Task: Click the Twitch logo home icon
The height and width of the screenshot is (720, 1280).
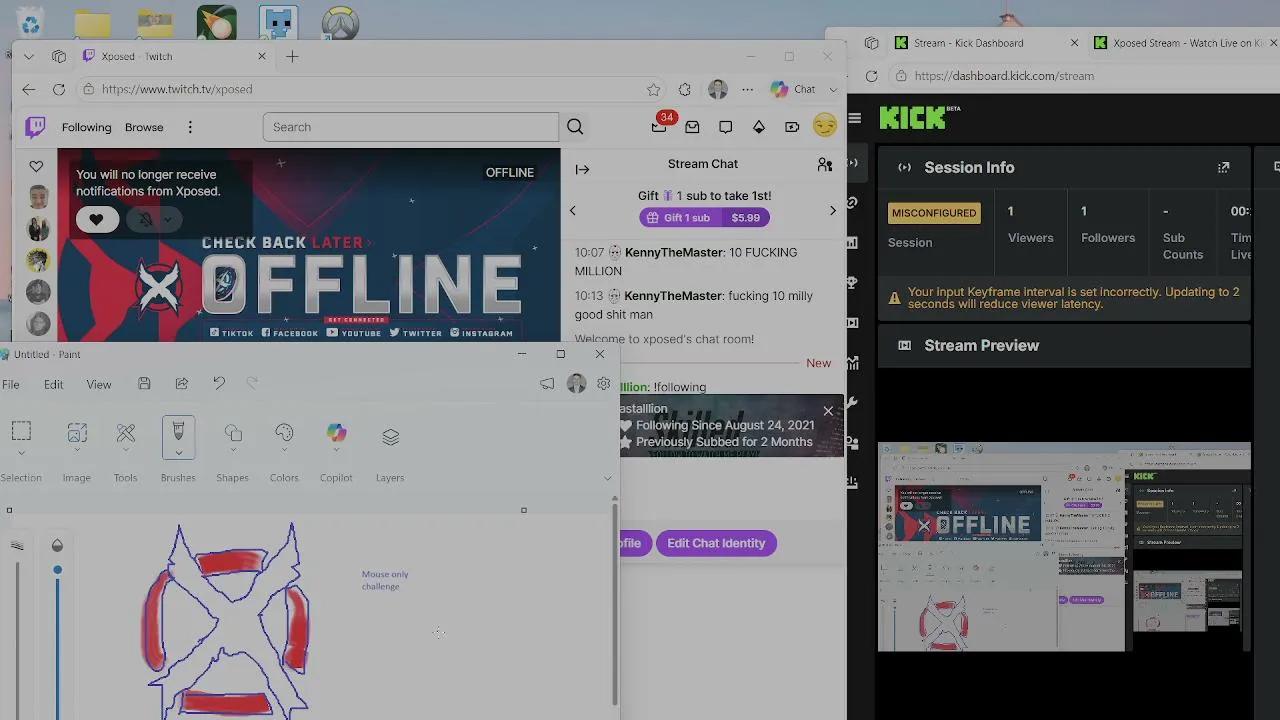Action: [x=35, y=127]
